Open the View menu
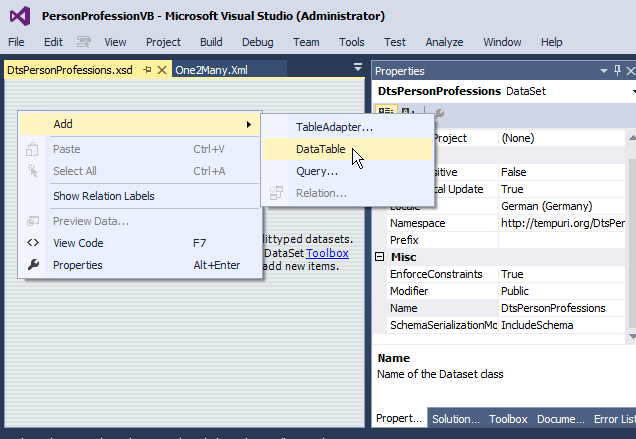The height and width of the screenshot is (439, 636). click(115, 42)
